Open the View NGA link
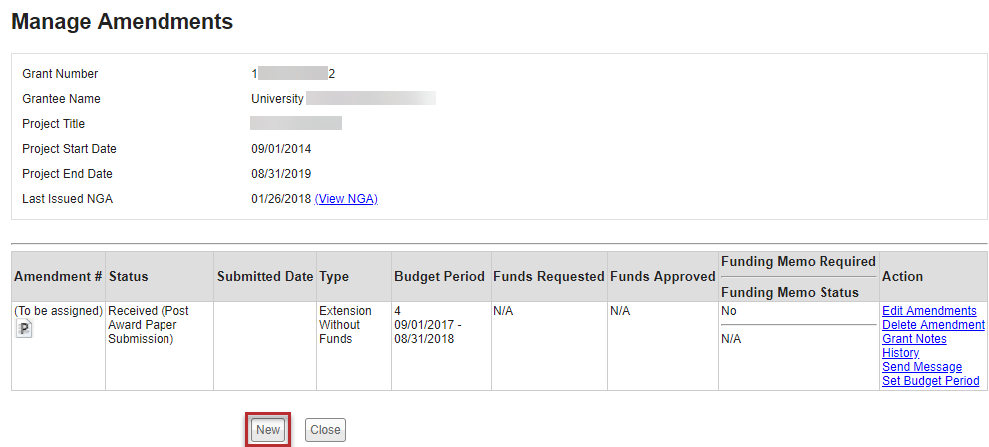Image resolution: width=989 pixels, height=447 pixels. pyautogui.click(x=346, y=199)
